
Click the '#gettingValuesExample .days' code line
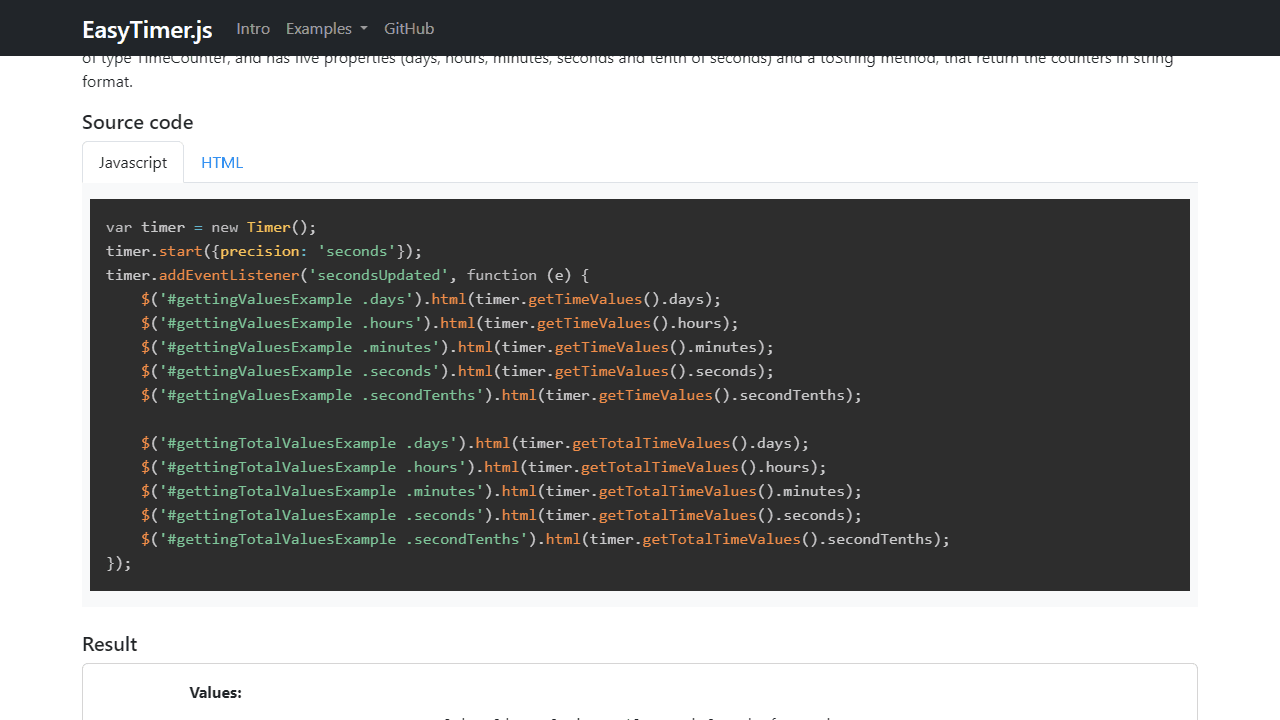pos(431,299)
